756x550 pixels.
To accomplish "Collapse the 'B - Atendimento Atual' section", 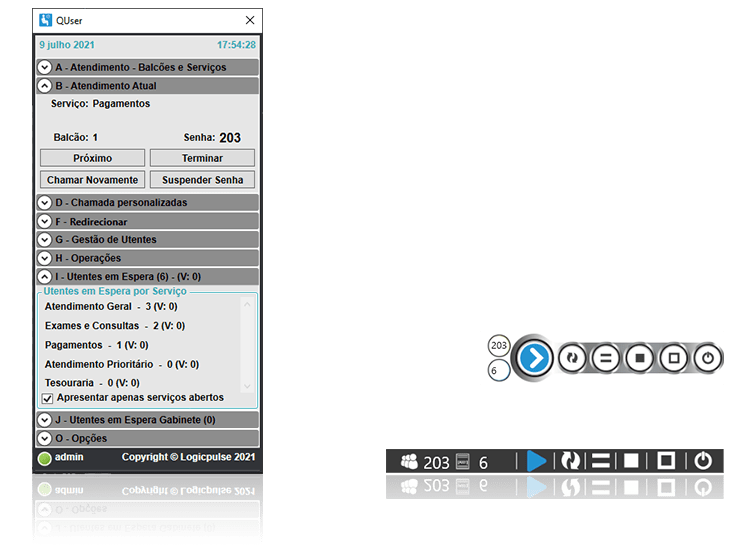I will [x=45, y=86].
